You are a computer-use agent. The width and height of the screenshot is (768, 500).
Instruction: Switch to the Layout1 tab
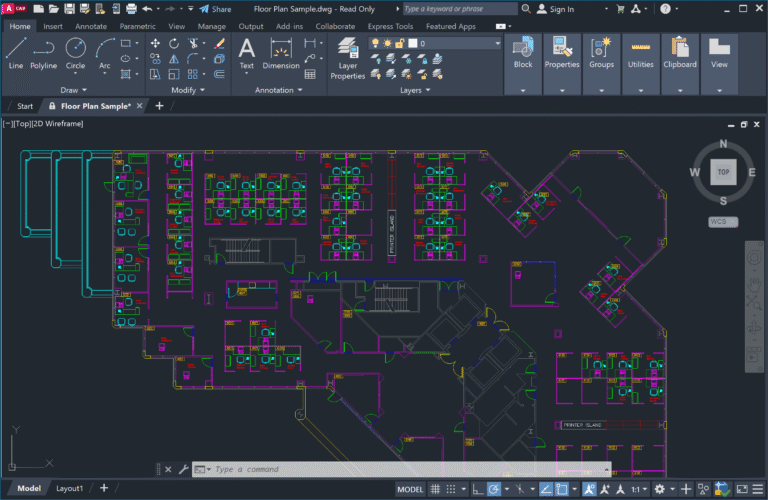click(69, 488)
